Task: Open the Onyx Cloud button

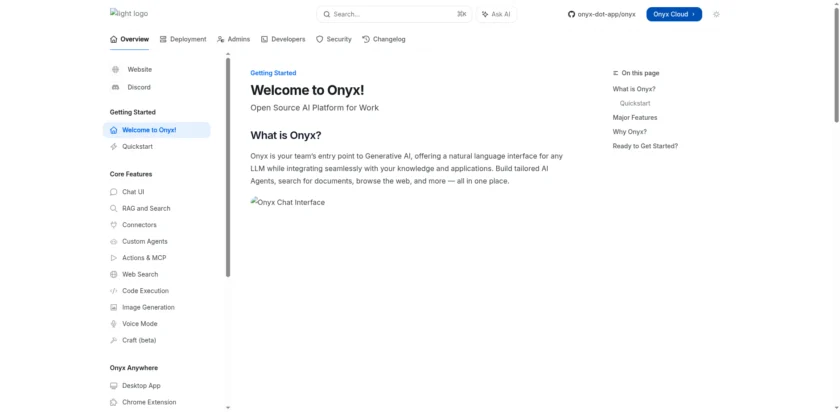Action: click(x=674, y=14)
